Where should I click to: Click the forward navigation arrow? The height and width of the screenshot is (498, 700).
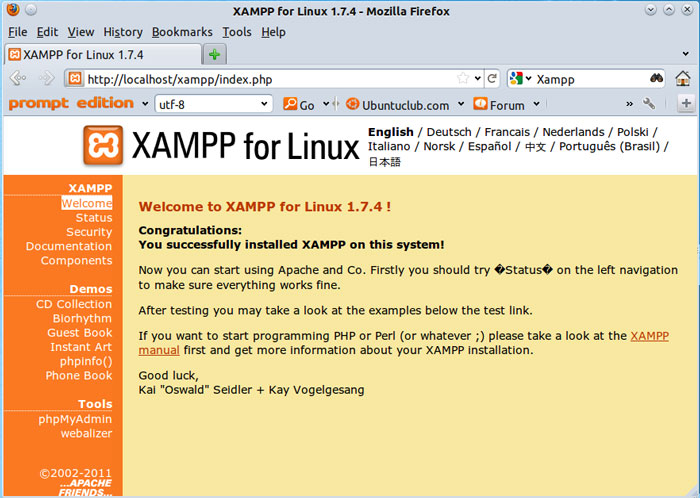tap(46, 78)
